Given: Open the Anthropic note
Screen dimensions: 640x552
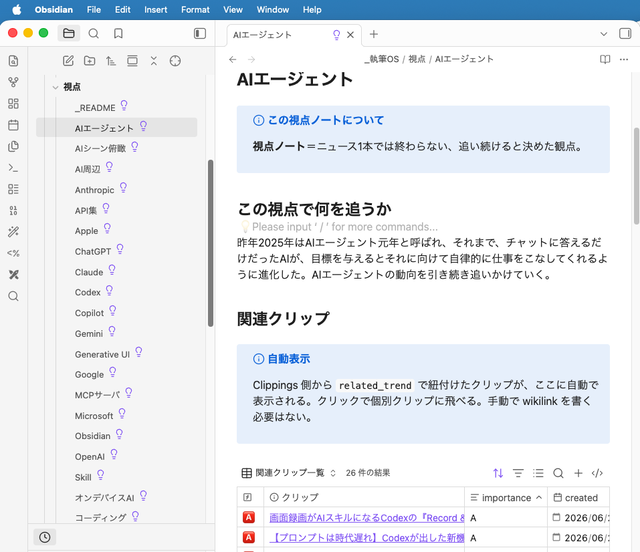Looking at the screenshot, I should coord(94,190).
